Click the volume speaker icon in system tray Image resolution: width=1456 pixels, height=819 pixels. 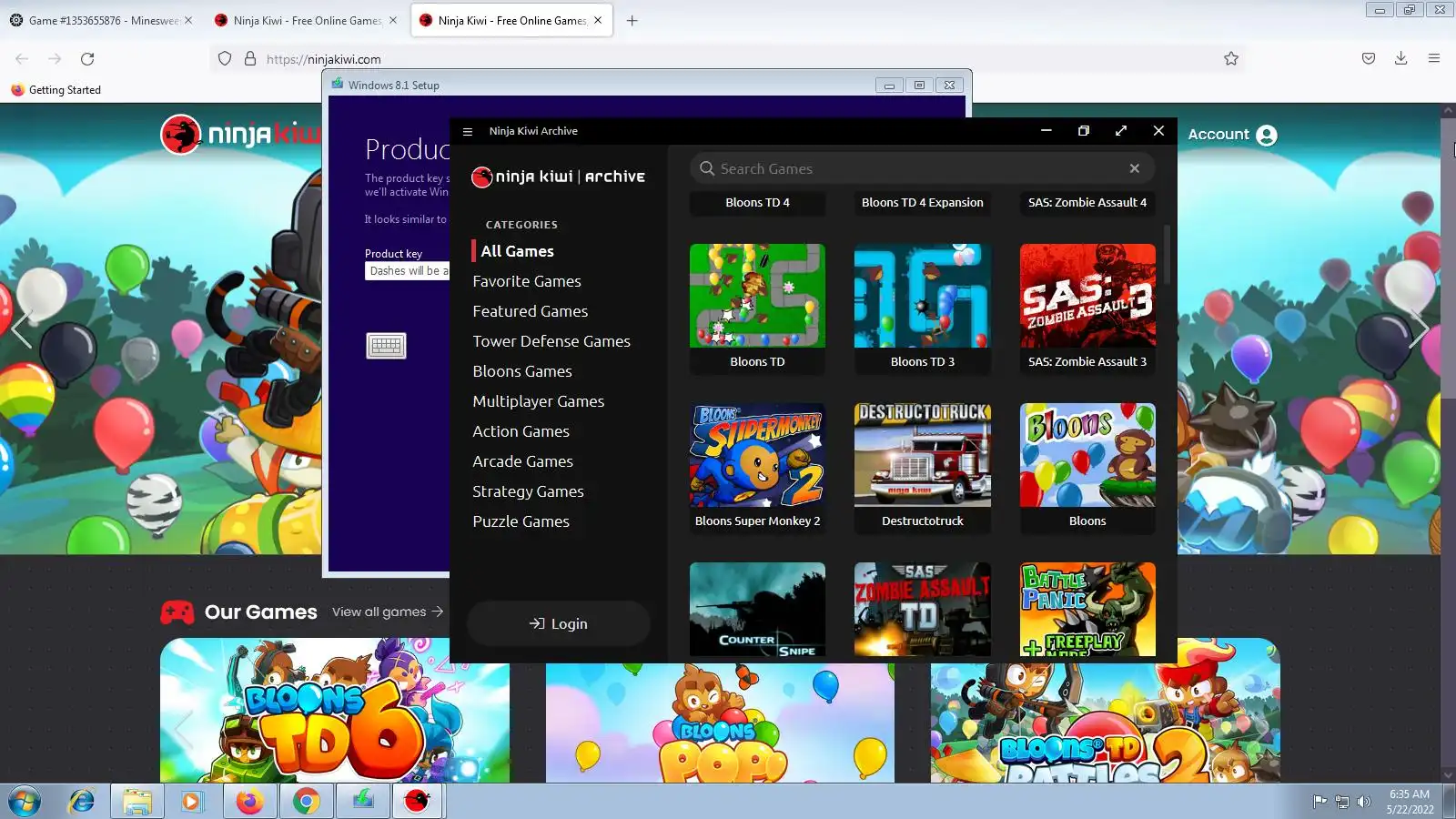click(1363, 802)
